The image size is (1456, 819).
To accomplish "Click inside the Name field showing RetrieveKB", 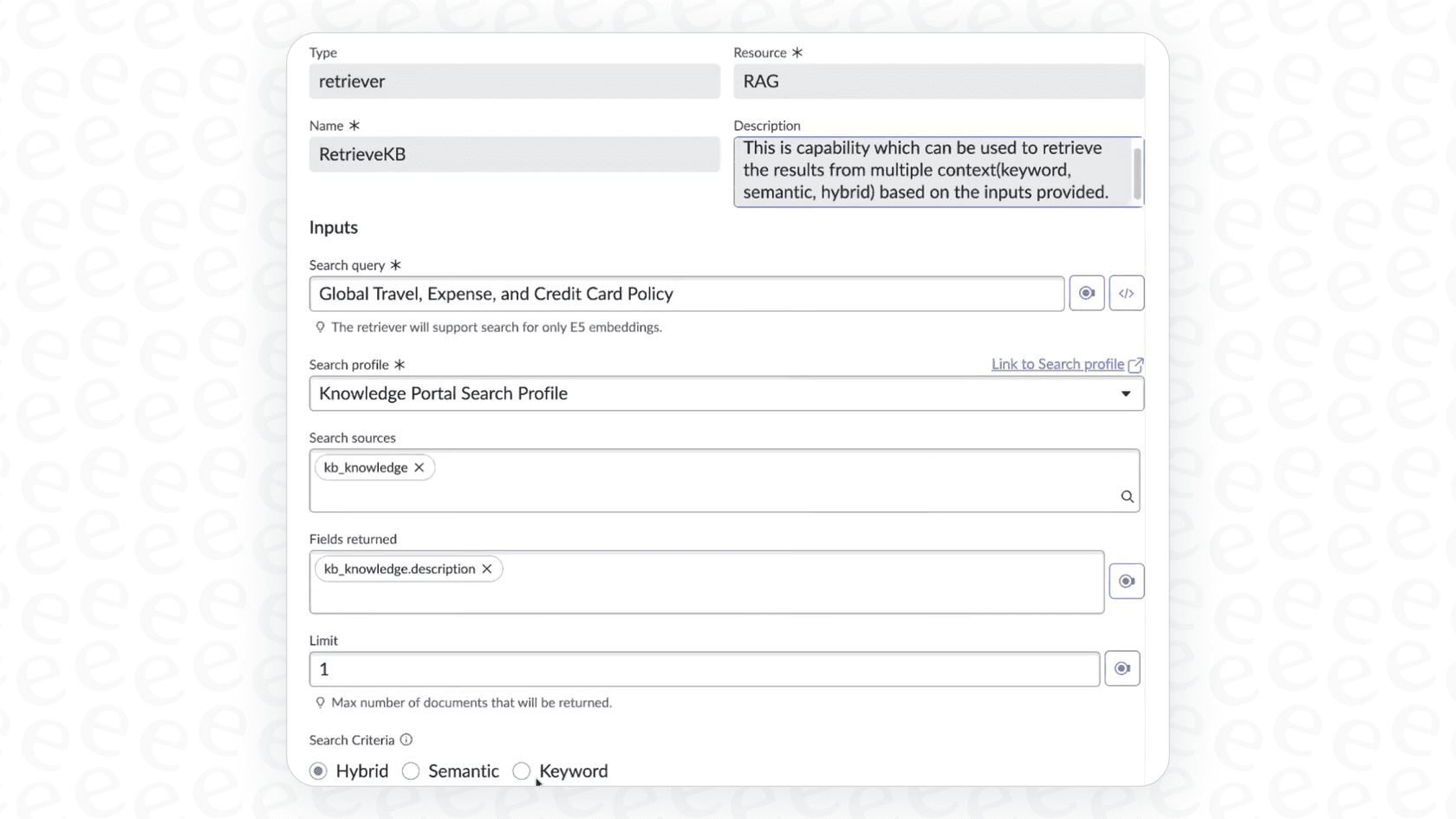I will pos(515,154).
